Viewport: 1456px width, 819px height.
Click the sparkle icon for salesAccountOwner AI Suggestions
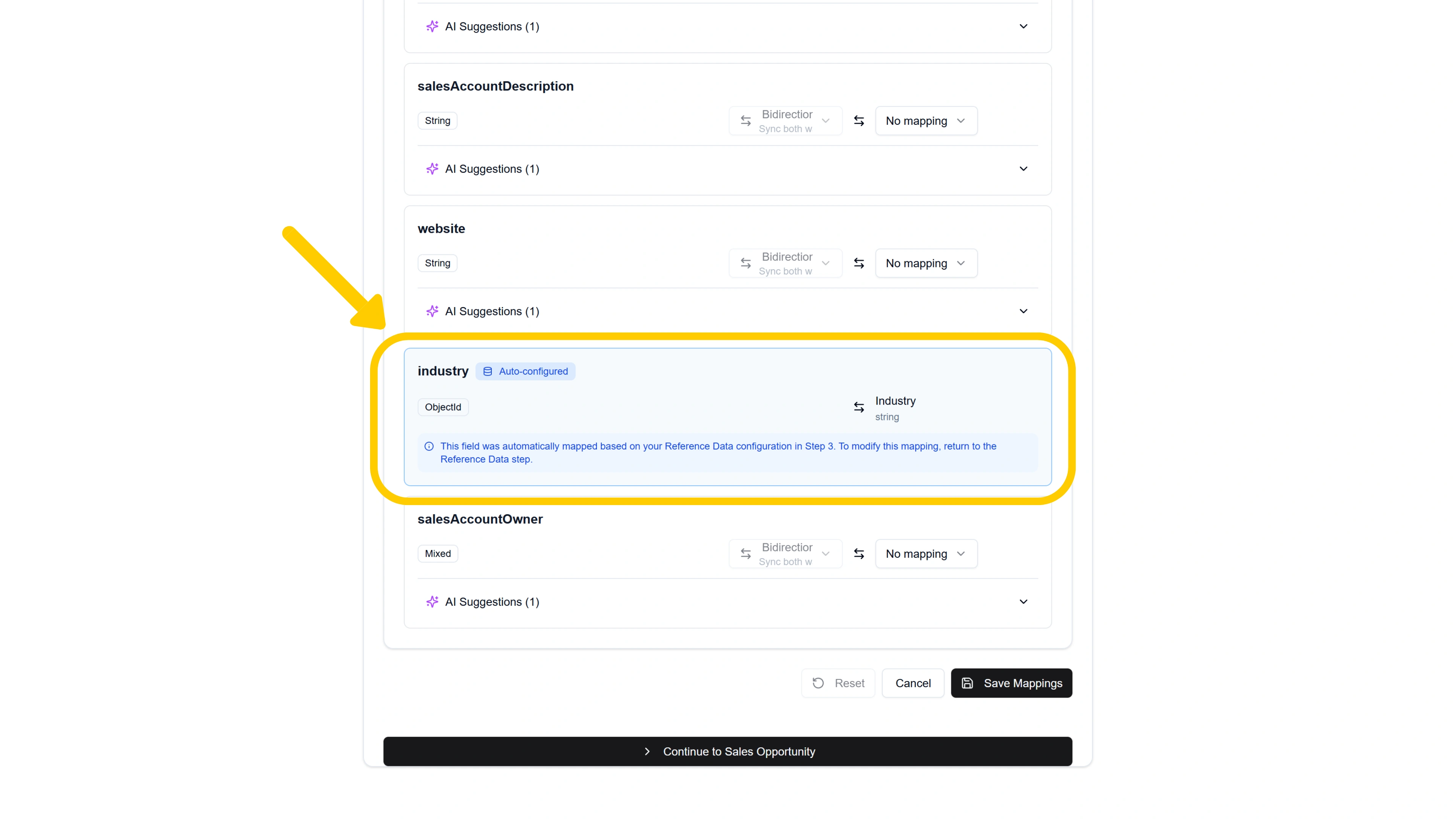pyautogui.click(x=432, y=602)
